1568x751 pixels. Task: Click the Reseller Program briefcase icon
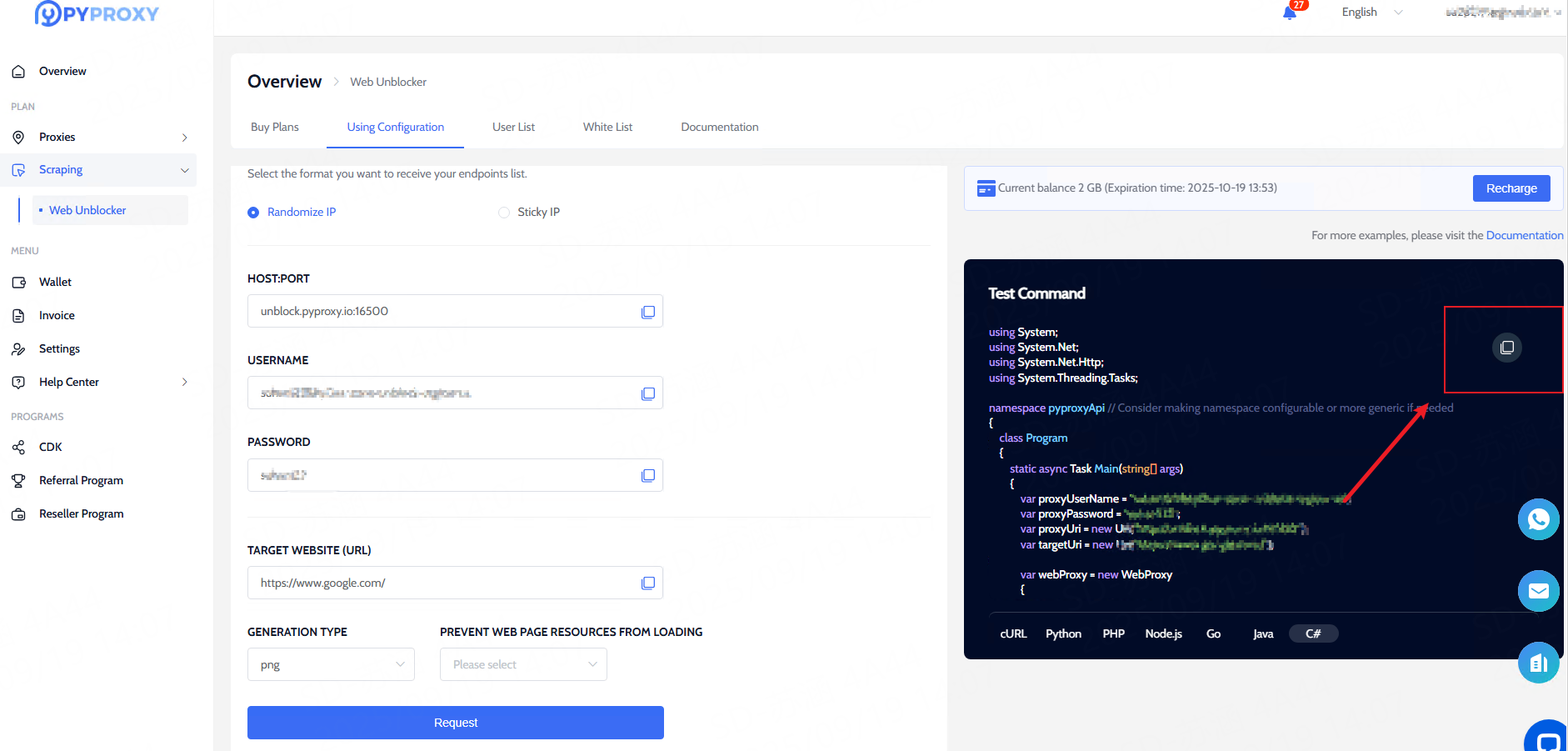18,514
